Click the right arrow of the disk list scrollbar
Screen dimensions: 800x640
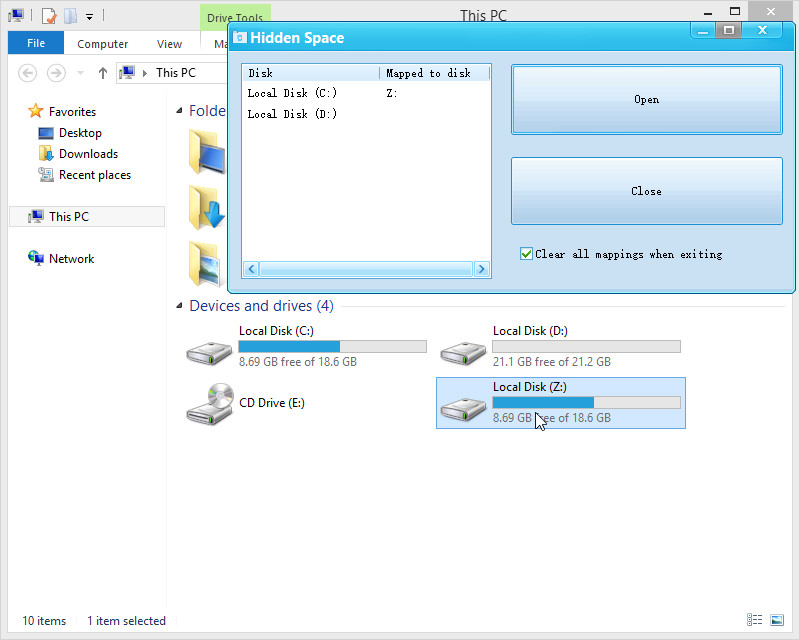click(x=481, y=268)
